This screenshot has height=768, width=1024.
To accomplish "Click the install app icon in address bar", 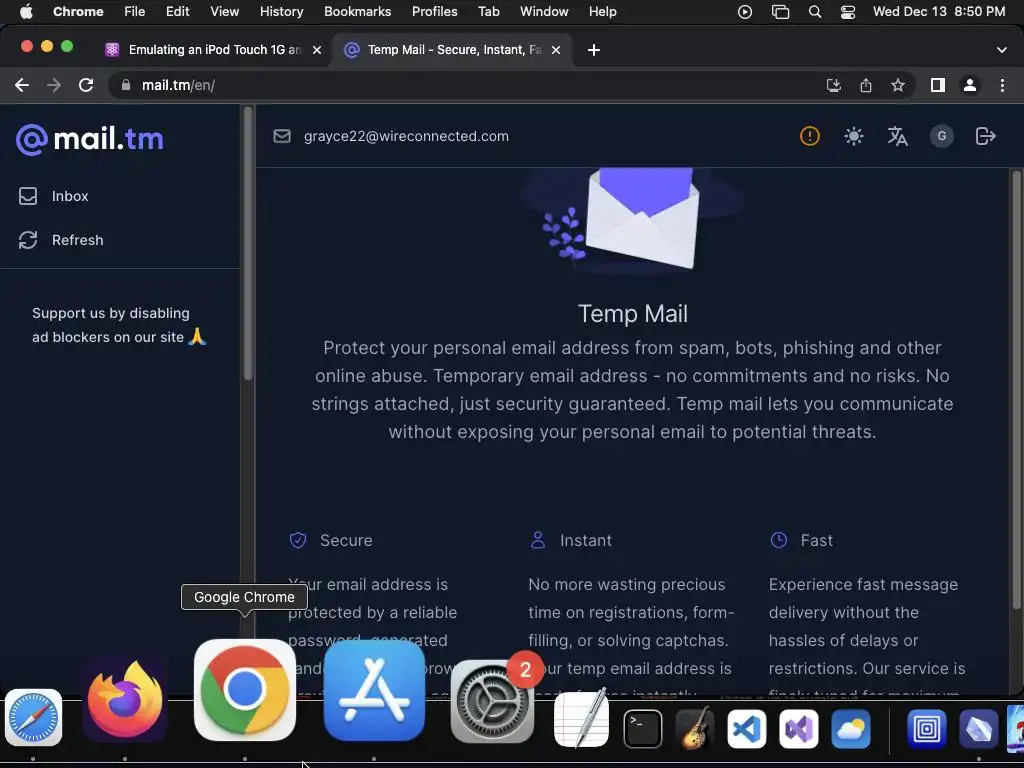I will click(x=833, y=85).
